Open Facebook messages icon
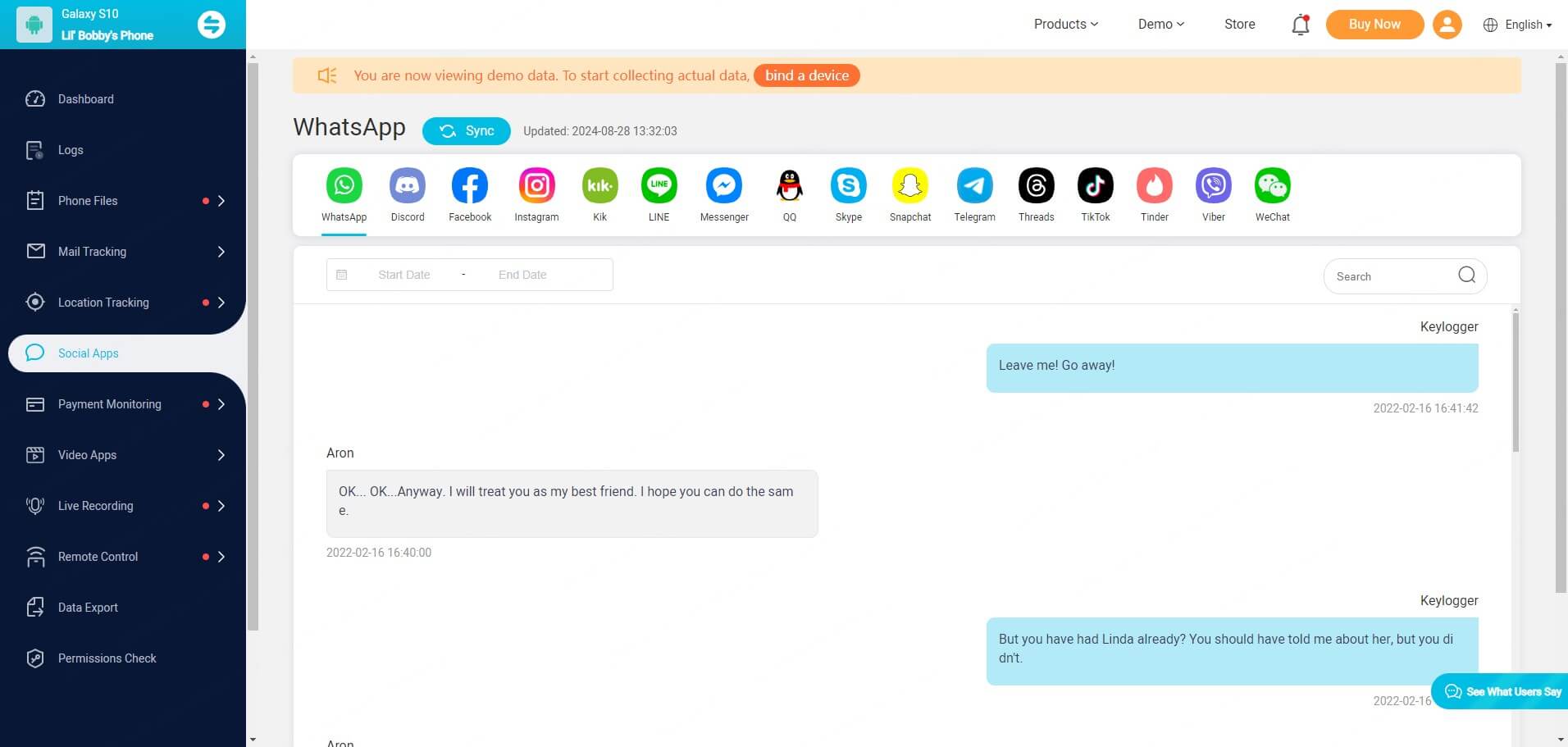This screenshot has width=1568, height=747. pyautogui.click(x=470, y=186)
